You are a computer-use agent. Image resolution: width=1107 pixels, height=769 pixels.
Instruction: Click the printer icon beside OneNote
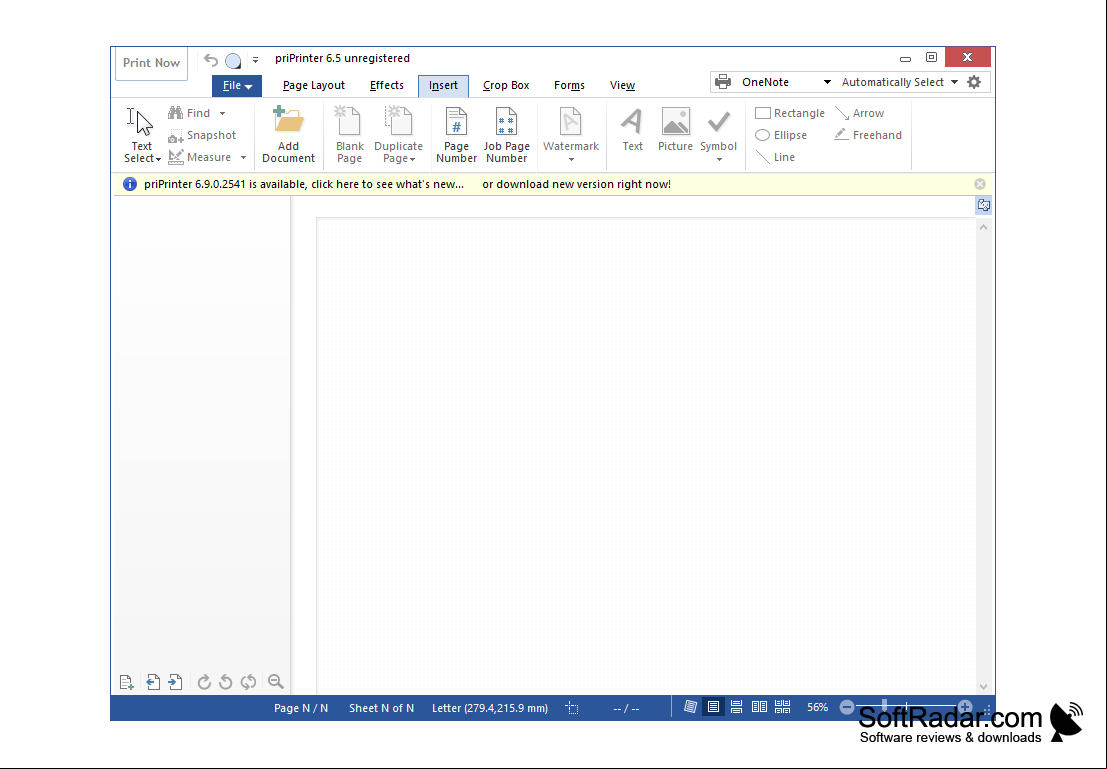coord(723,82)
